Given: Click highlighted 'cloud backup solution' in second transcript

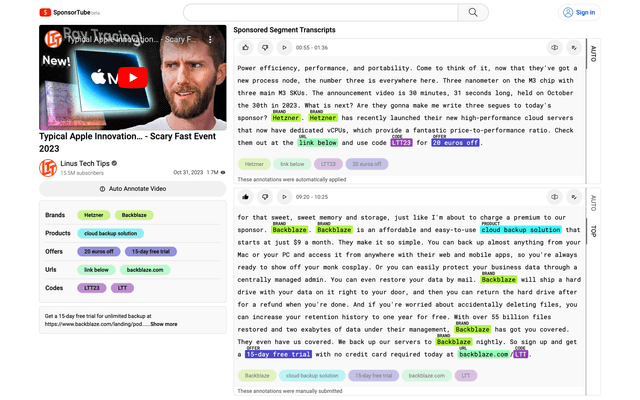Looking at the screenshot, I should pos(520,230).
